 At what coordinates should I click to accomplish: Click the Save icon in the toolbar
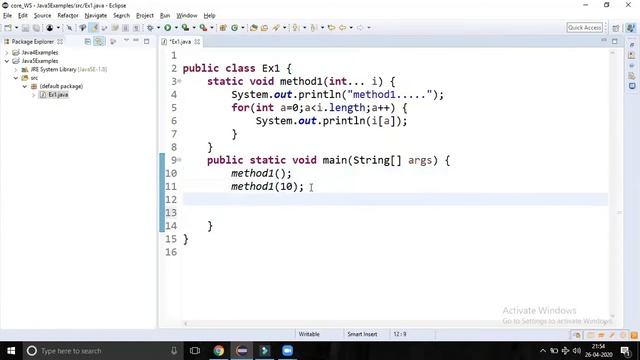point(25,28)
